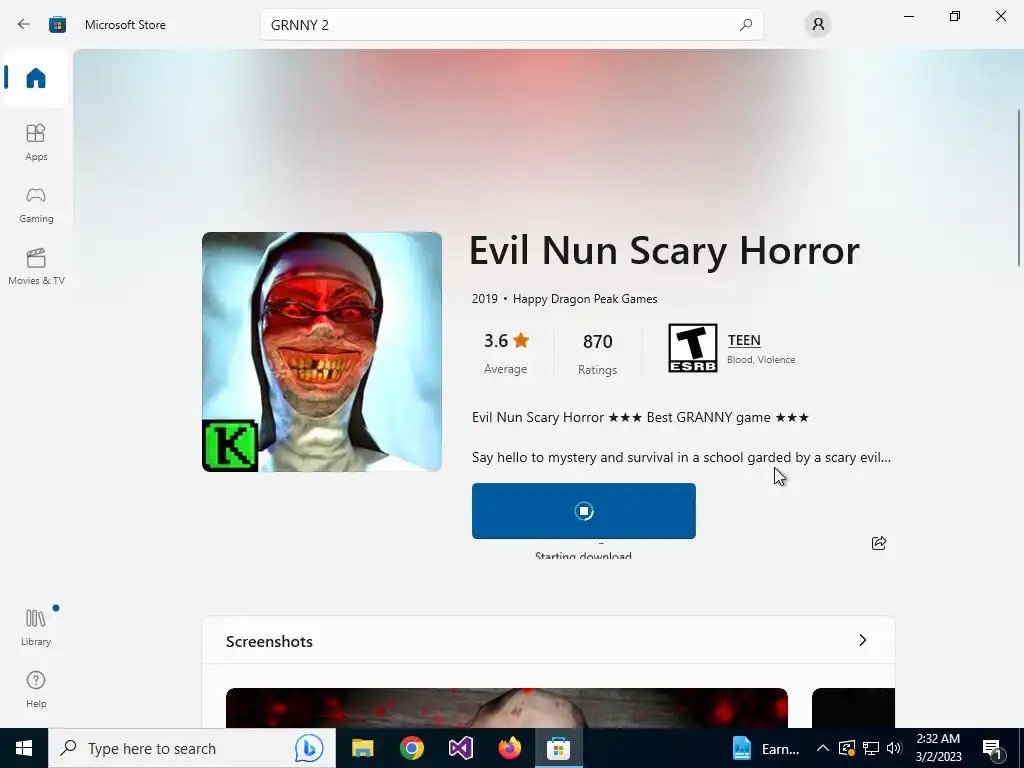Open the user account profile icon
This screenshot has height=768, width=1024.
click(x=818, y=25)
